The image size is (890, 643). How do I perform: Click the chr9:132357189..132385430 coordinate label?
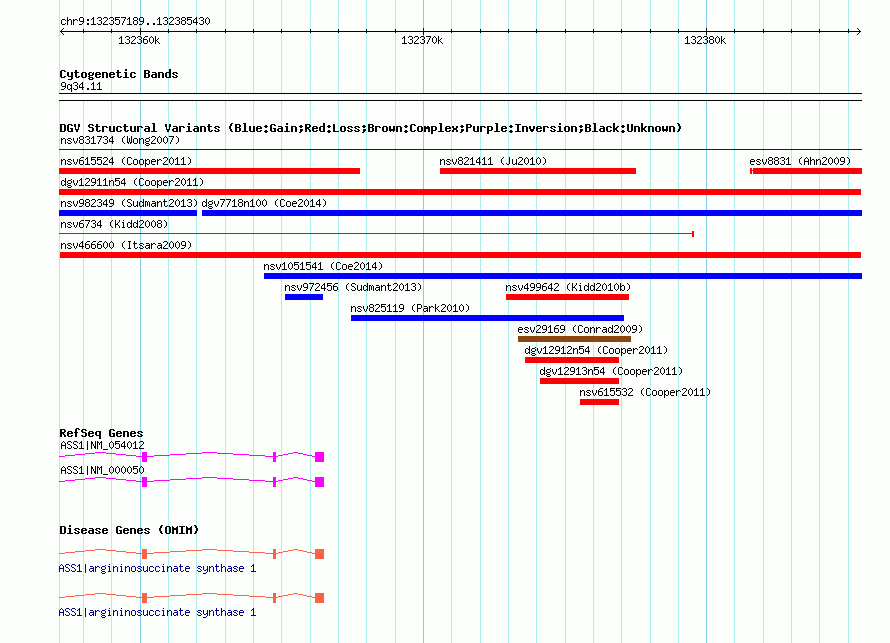[x=135, y=21]
